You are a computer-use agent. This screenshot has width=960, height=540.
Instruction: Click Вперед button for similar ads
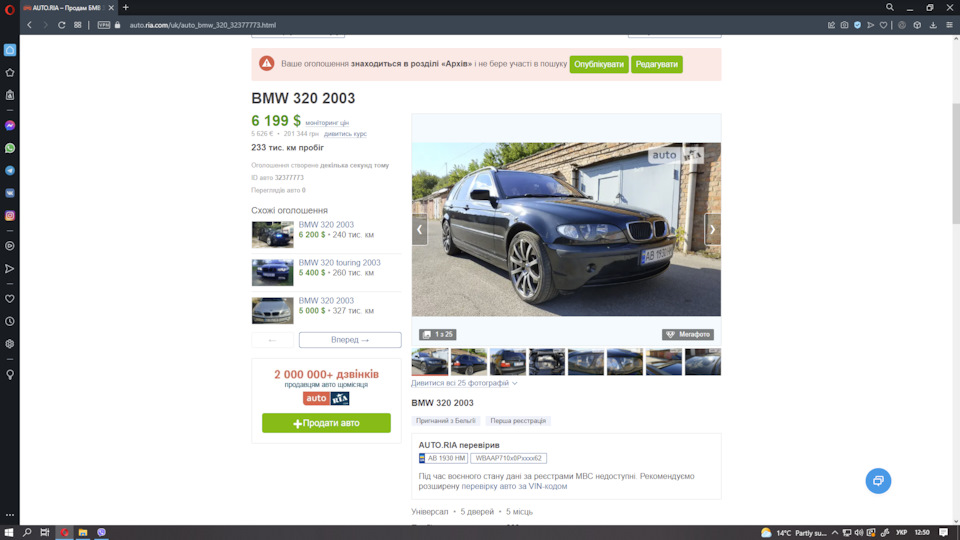[350, 340]
